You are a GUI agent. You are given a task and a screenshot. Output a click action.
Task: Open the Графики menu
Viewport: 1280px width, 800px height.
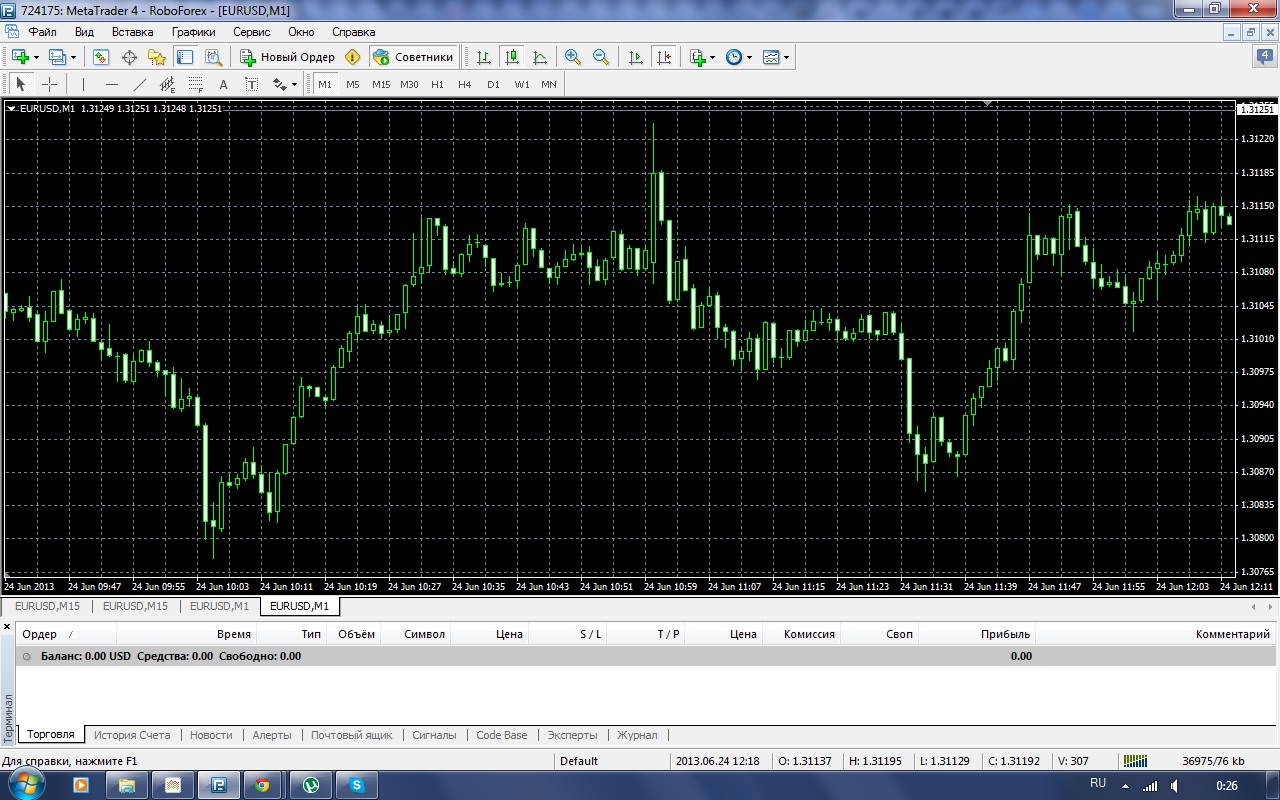click(194, 32)
